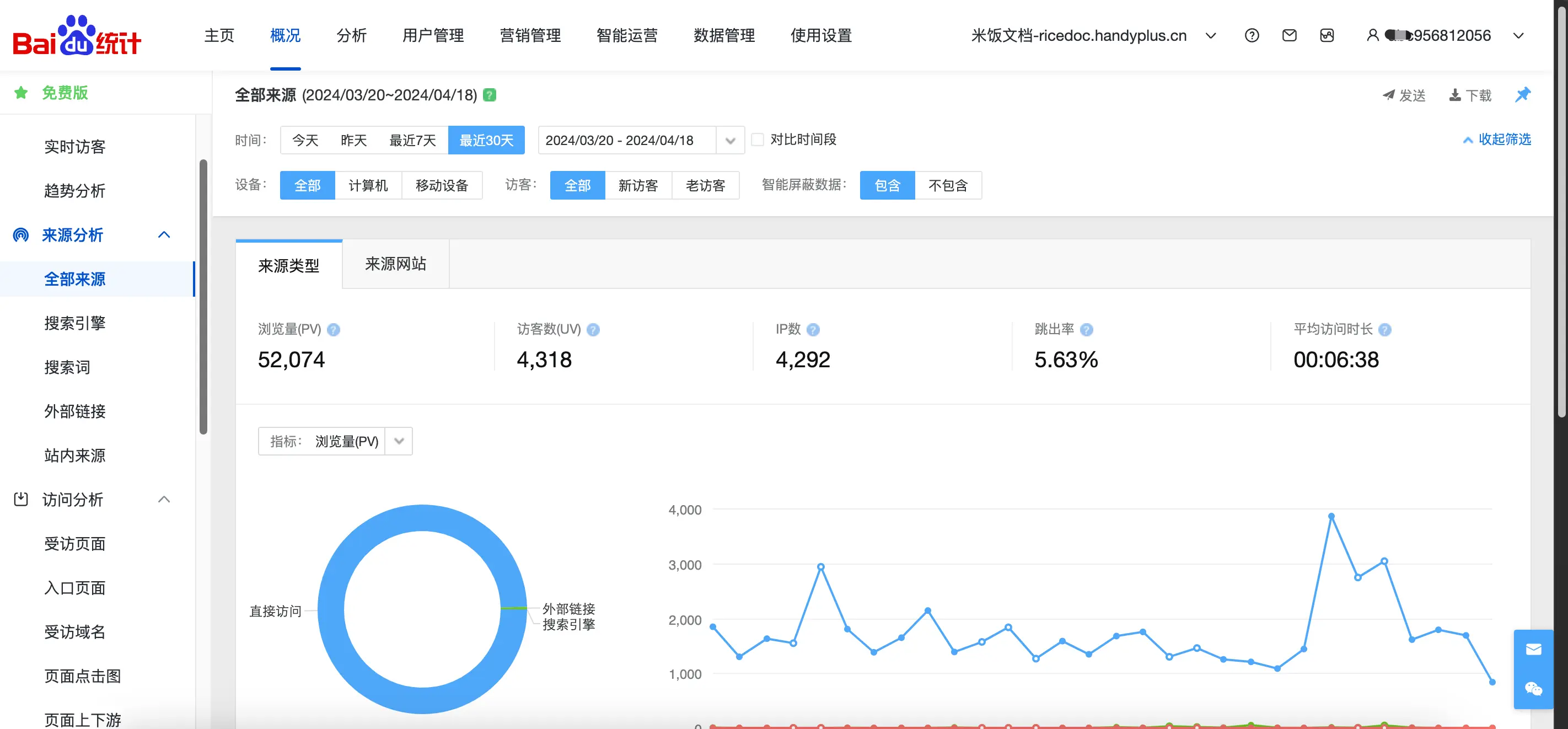Open 入口页面 in the sidebar
Screen dimensions: 1568x729
coord(75,588)
